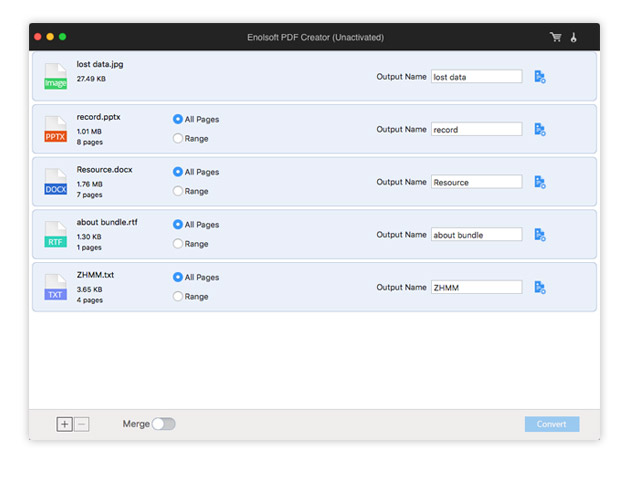Image resolution: width=623 pixels, height=483 pixels.
Task: Select the lost data.jpg file name
Action: coord(100,64)
